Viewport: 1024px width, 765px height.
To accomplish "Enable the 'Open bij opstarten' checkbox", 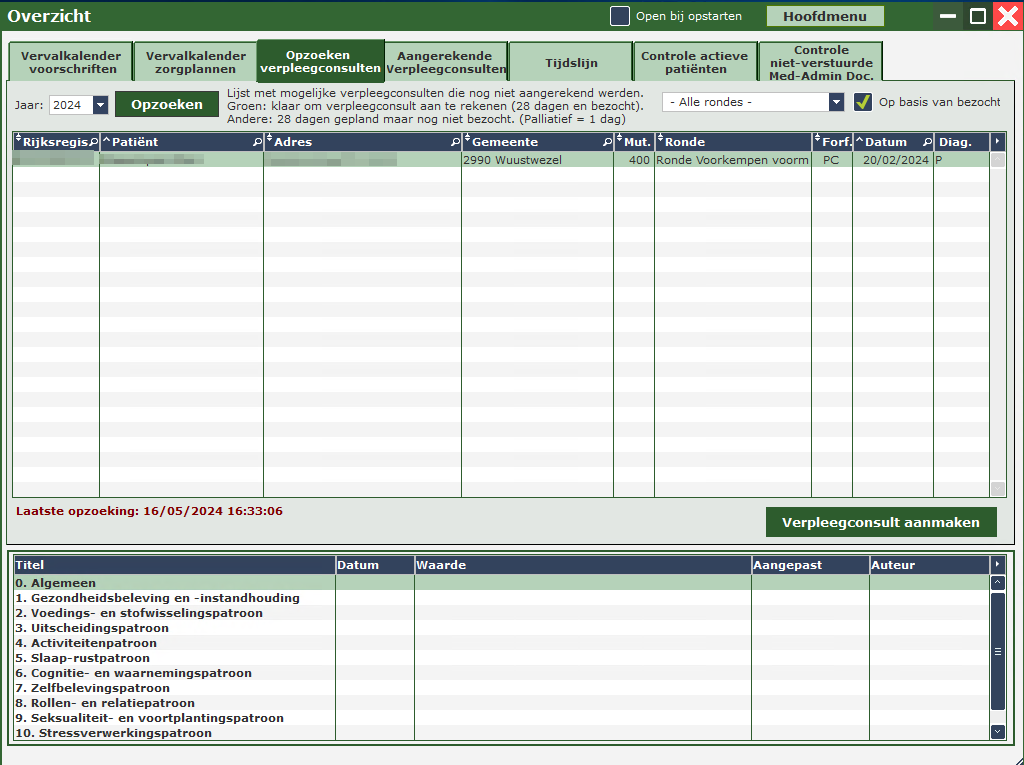I will pos(620,16).
